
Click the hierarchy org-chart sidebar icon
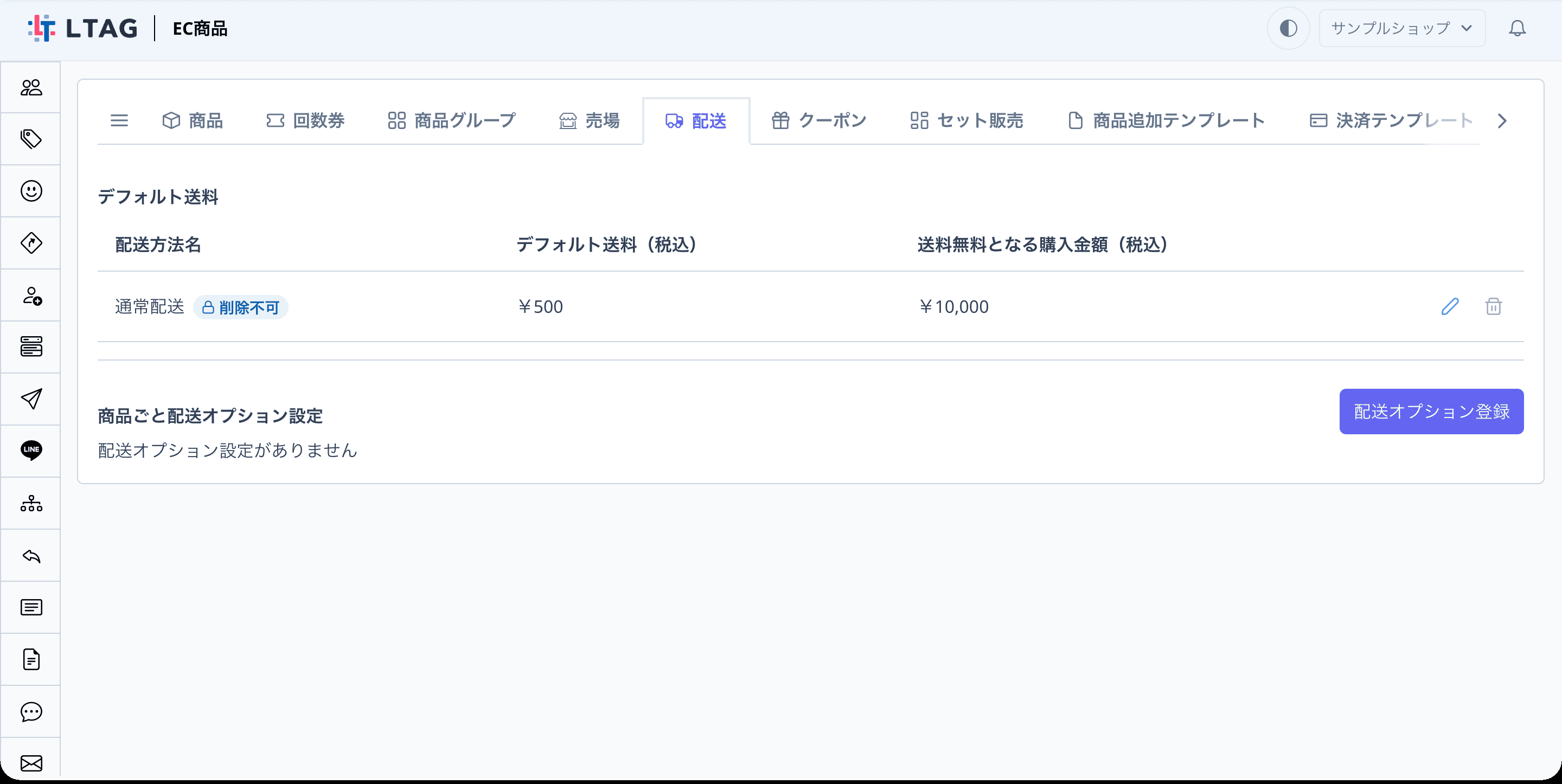pyautogui.click(x=31, y=503)
